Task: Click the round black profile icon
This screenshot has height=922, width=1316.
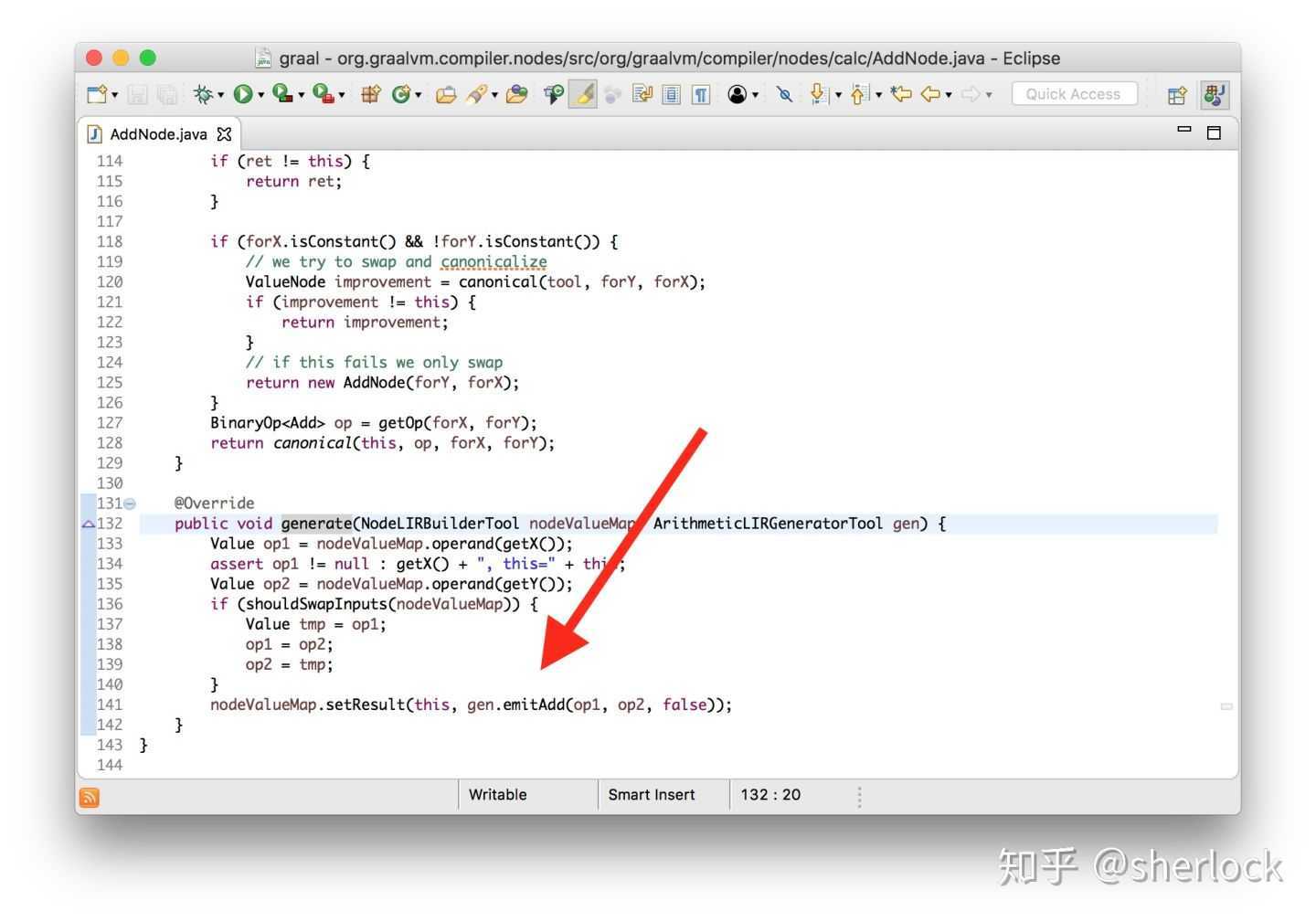Action: [x=738, y=94]
